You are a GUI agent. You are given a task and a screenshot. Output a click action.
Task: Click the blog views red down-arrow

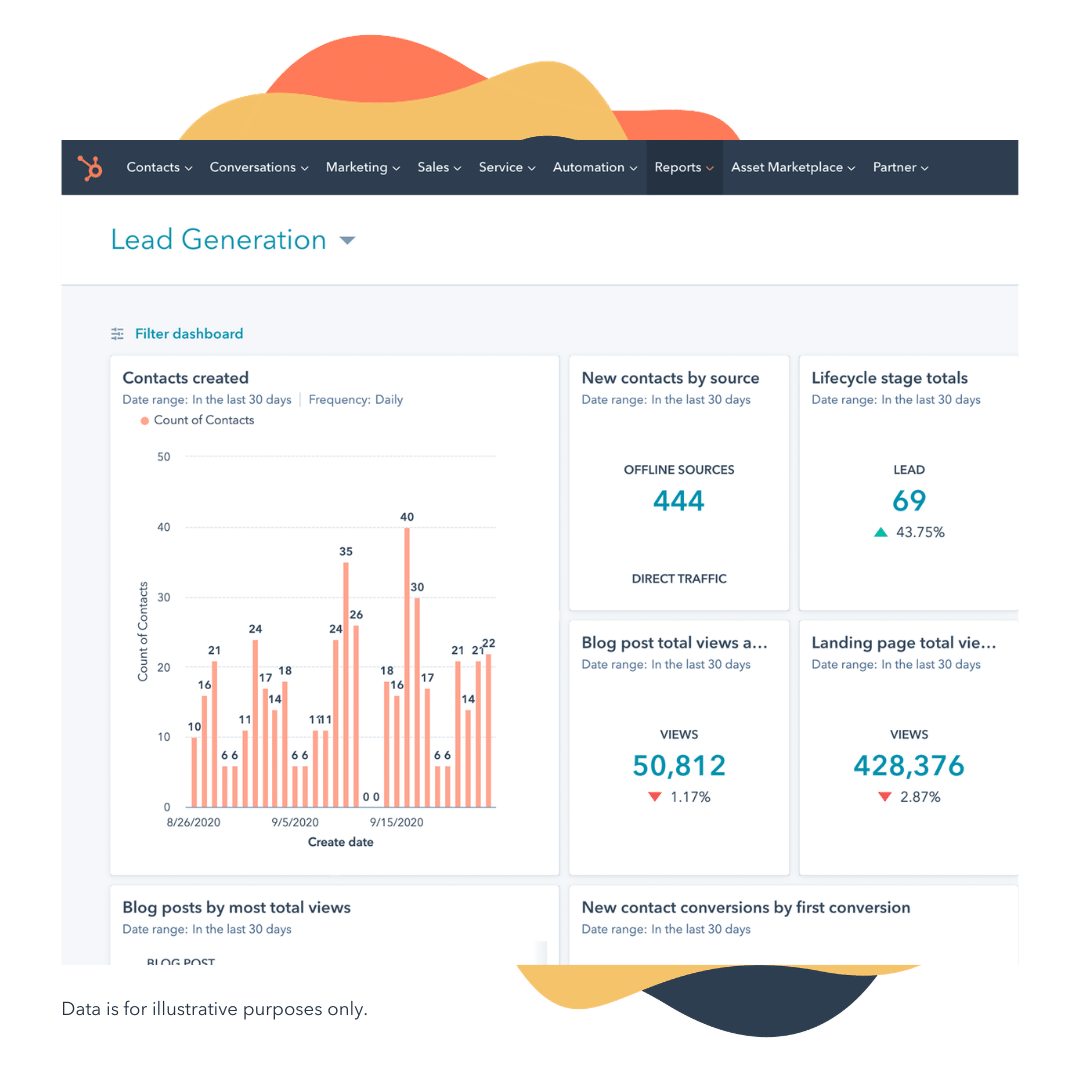pos(655,797)
